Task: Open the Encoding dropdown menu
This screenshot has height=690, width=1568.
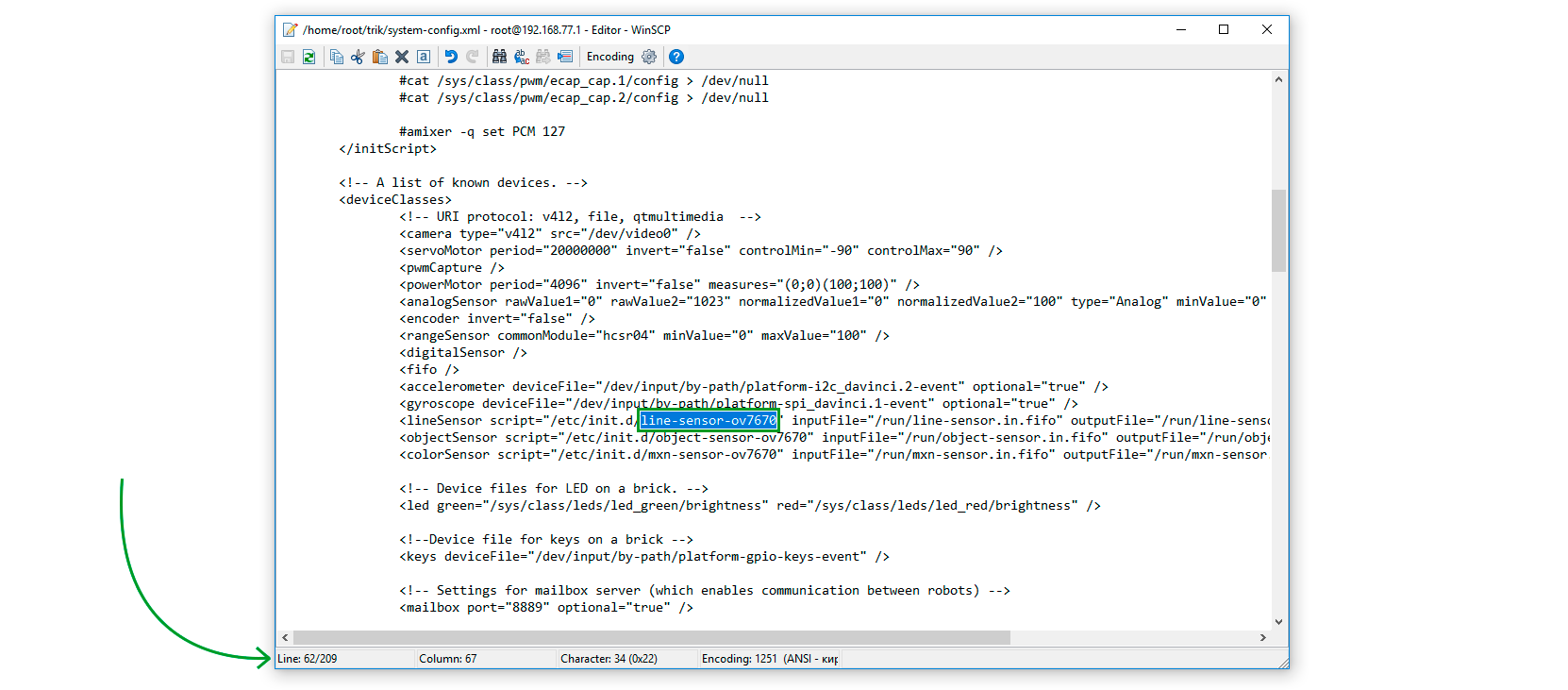Action: pyautogui.click(x=610, y=57)
